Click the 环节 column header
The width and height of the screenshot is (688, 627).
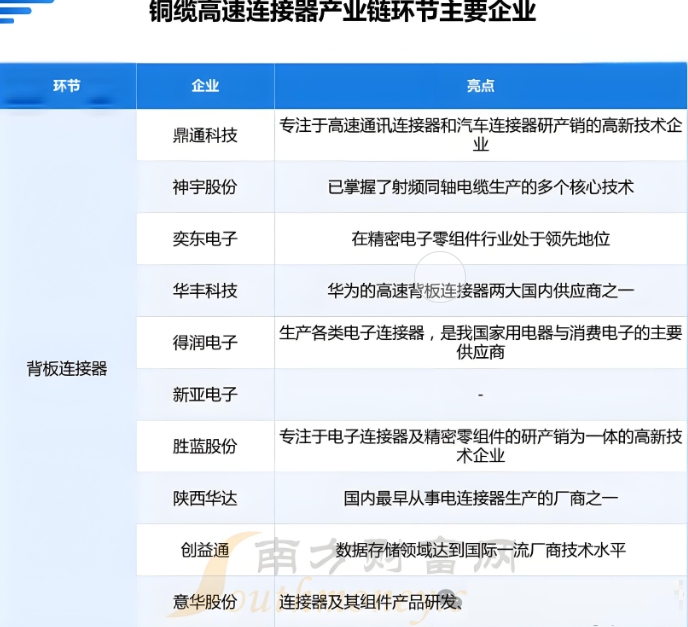pyautogui.click(x=67, y=86)
